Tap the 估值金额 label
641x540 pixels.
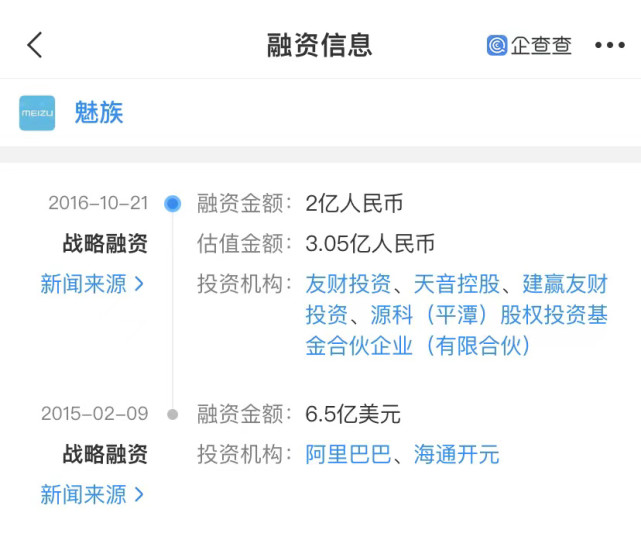point(244,244)
